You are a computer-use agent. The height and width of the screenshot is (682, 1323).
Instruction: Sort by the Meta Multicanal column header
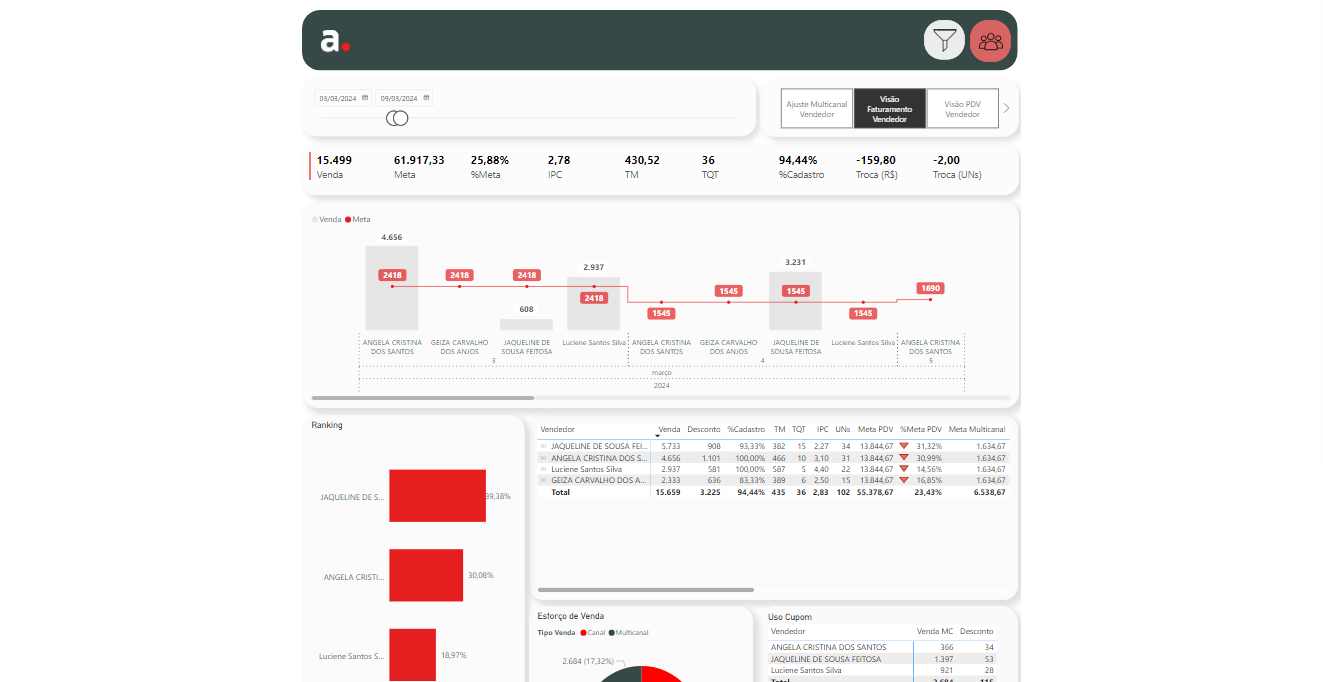(x=977, y=429)
